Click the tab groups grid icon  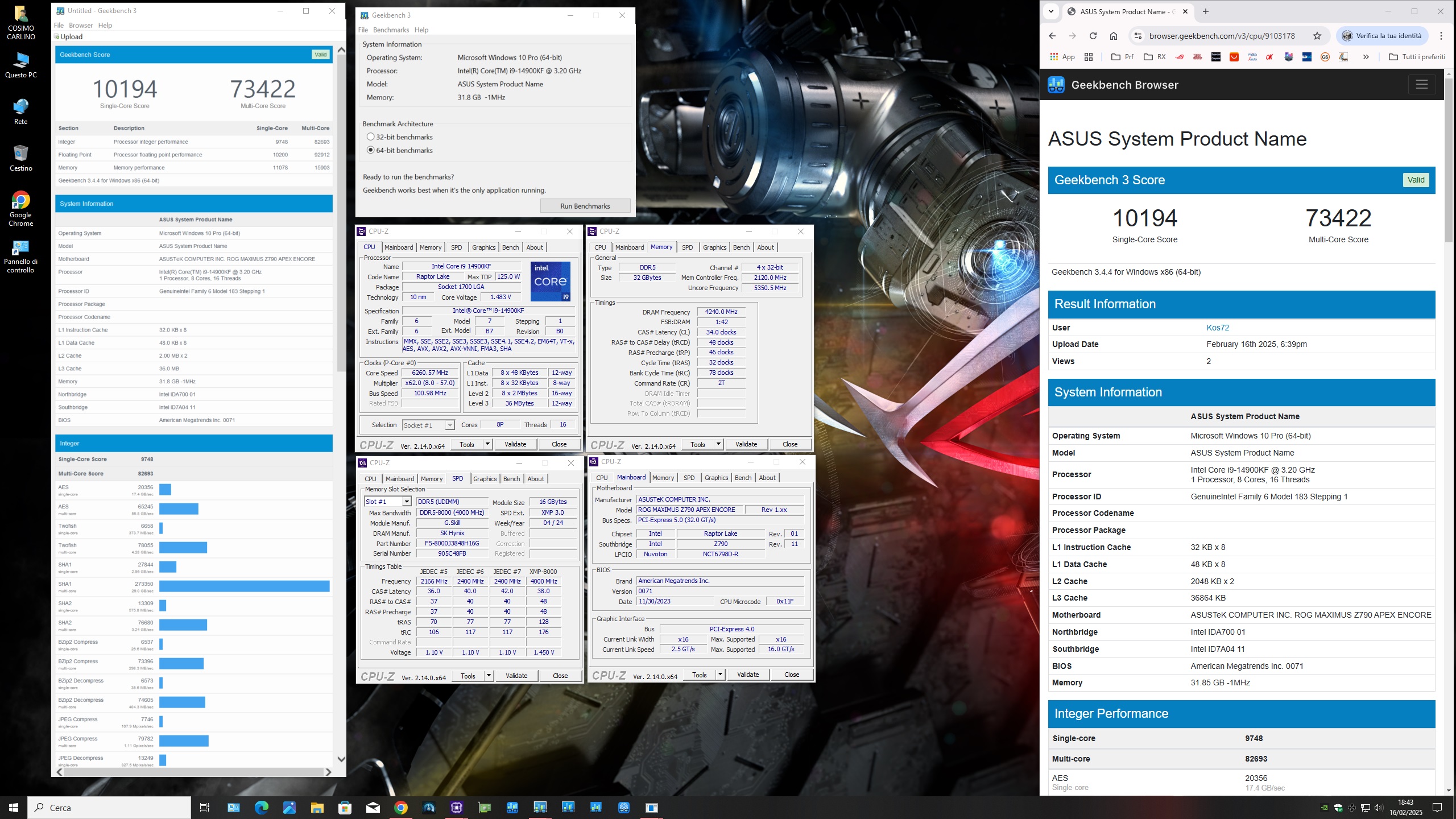[1089, 57]
